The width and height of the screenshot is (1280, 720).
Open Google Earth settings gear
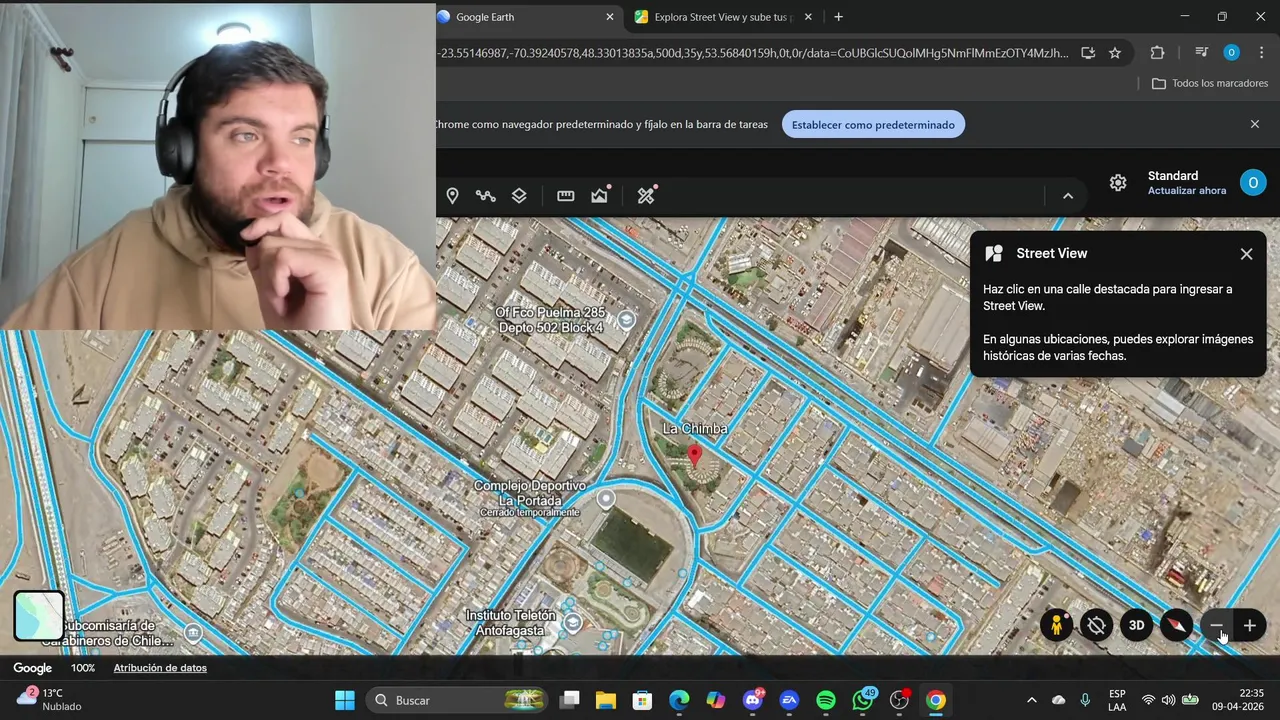(1118, 183)
